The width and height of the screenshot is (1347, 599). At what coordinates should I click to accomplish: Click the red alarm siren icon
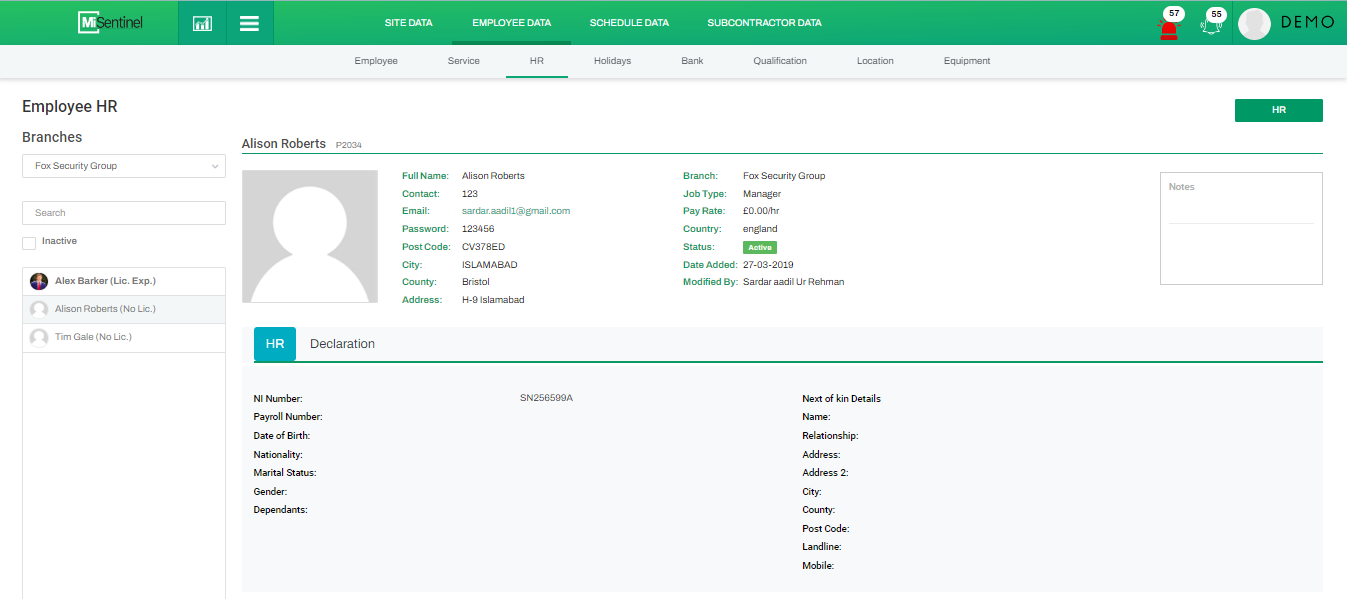[x=1168, y=27]
